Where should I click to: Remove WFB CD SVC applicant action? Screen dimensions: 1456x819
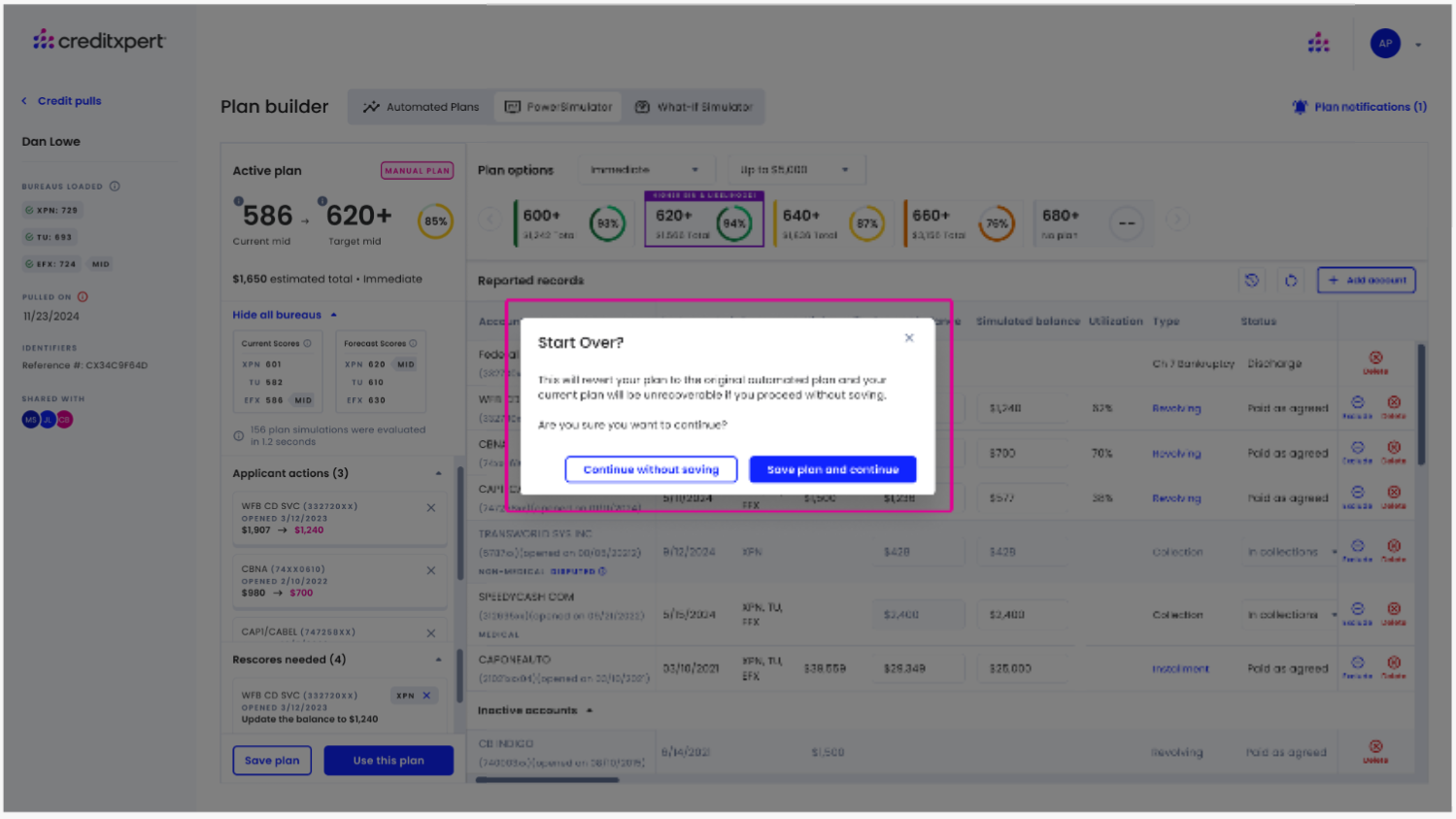click(x=431, y=508)
